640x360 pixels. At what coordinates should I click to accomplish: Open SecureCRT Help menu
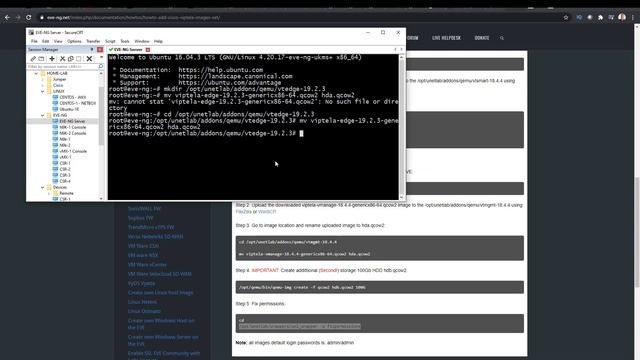pyautogui.click(x=158, y=41)
